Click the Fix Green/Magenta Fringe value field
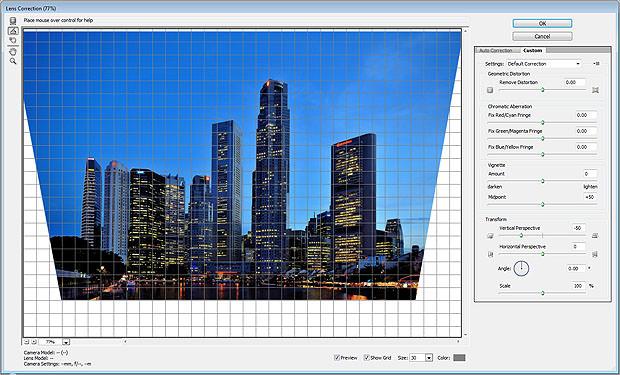The width and height of the screenshot is (620, 375). tap(586, 131)
